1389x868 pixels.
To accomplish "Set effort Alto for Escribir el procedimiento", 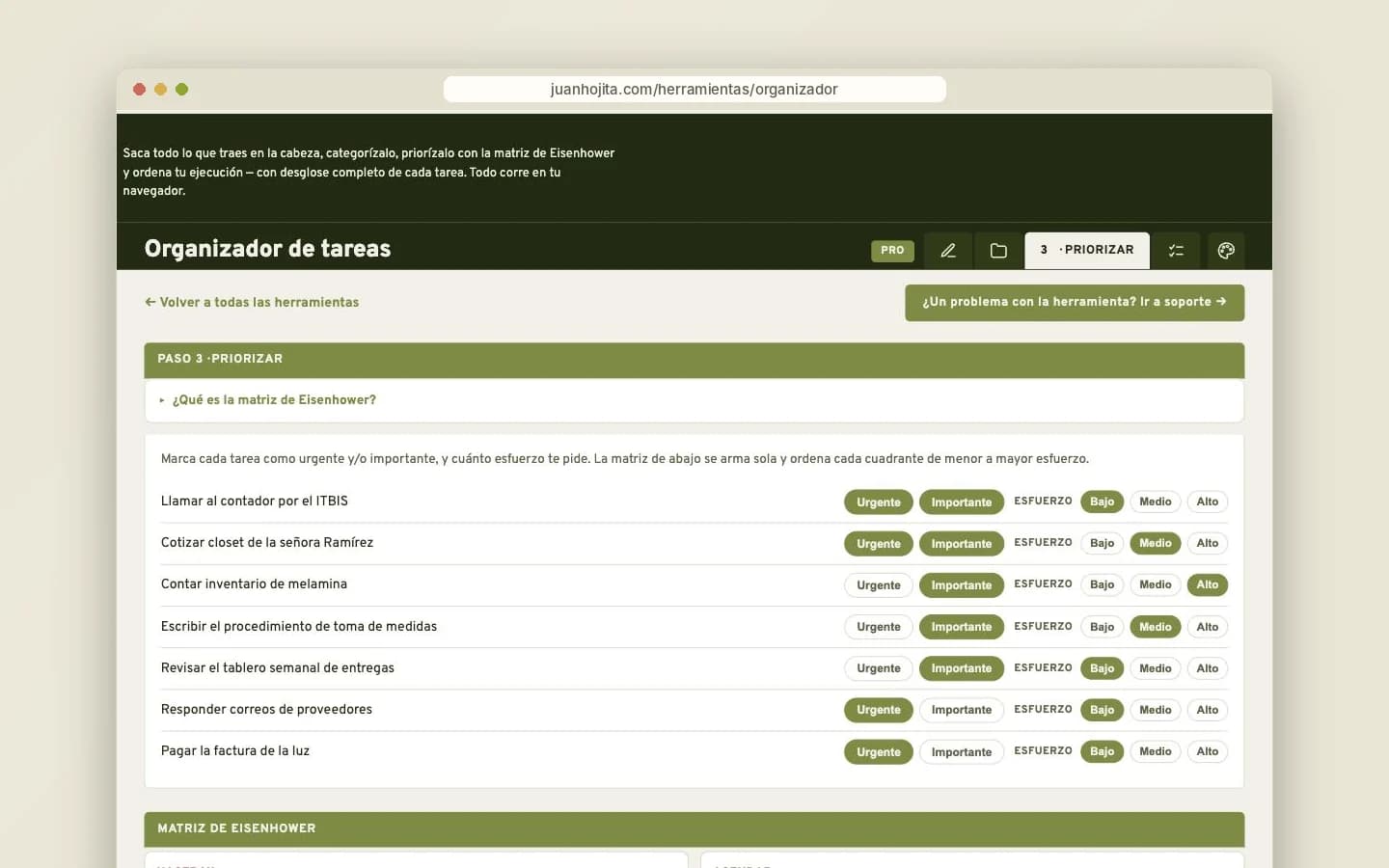I will 1208,627.
